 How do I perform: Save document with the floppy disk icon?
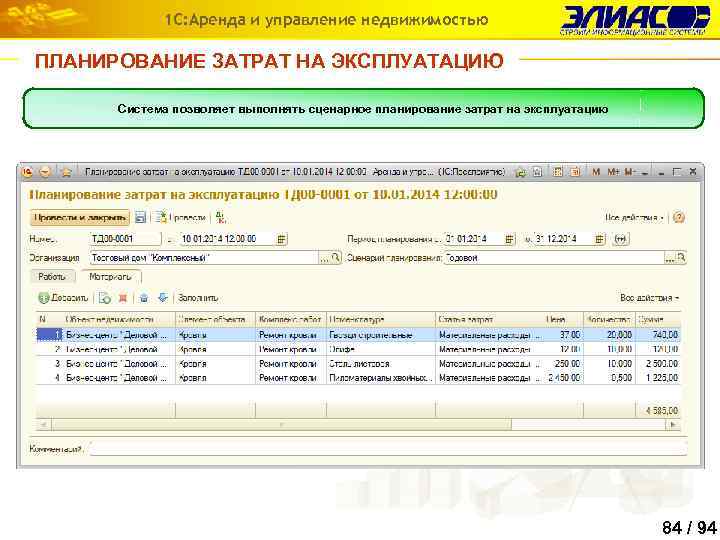[x=141, y=217]
